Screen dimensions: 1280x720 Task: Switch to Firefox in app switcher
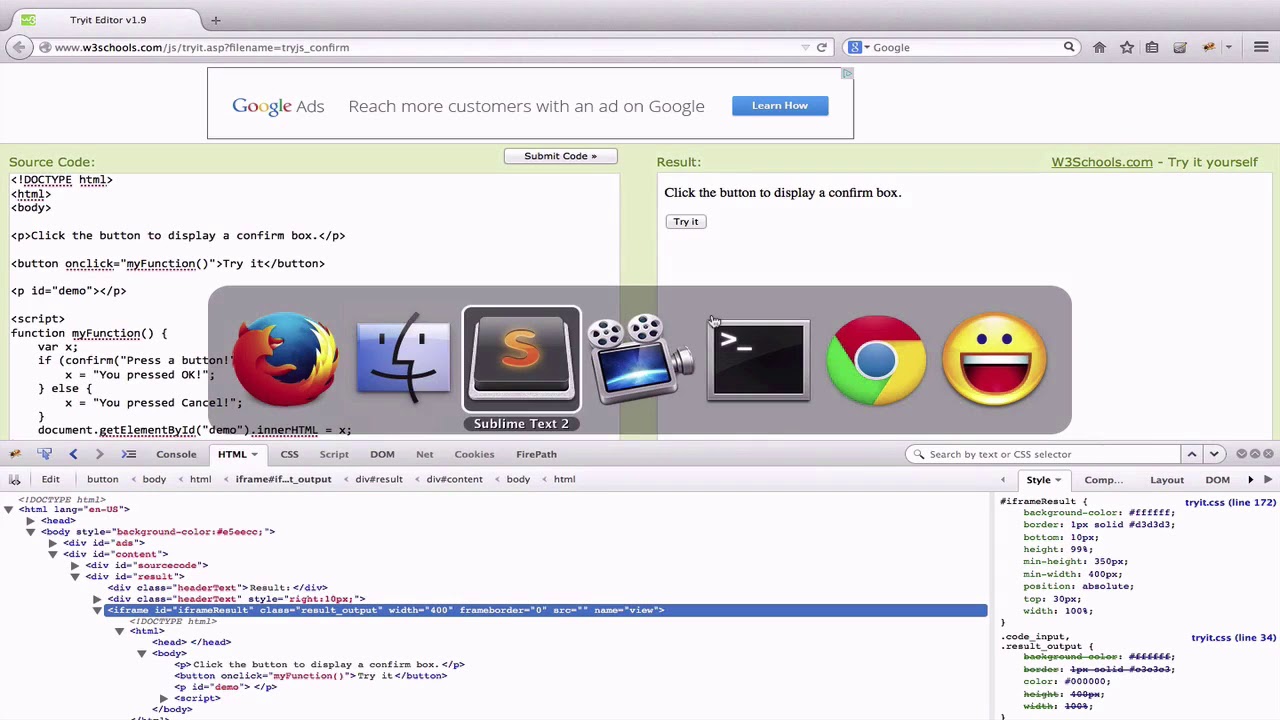[x=285, y=360]
